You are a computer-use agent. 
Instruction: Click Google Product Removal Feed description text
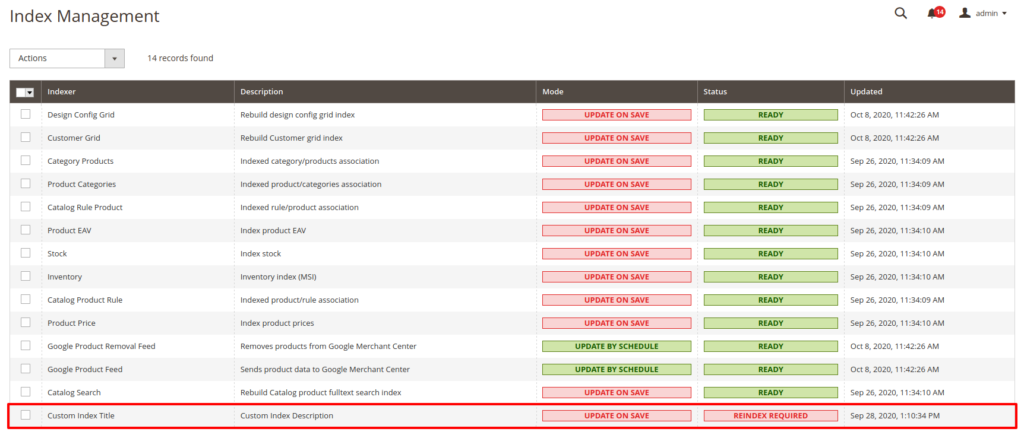(328, 346)
